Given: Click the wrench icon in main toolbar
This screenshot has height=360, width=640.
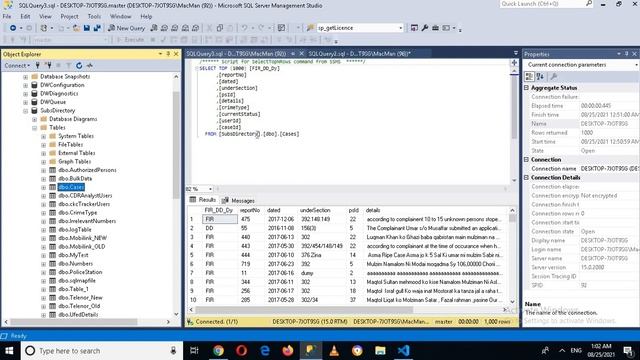Looking at the screenshot, I should (425, 28).
